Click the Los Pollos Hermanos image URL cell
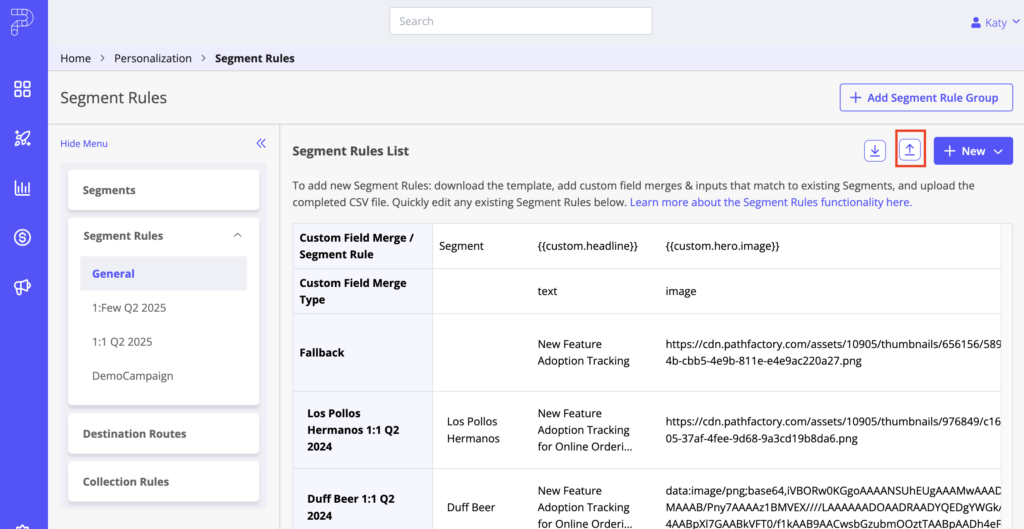This screenshot has height=529, width=1024. [x=832, y=430]
